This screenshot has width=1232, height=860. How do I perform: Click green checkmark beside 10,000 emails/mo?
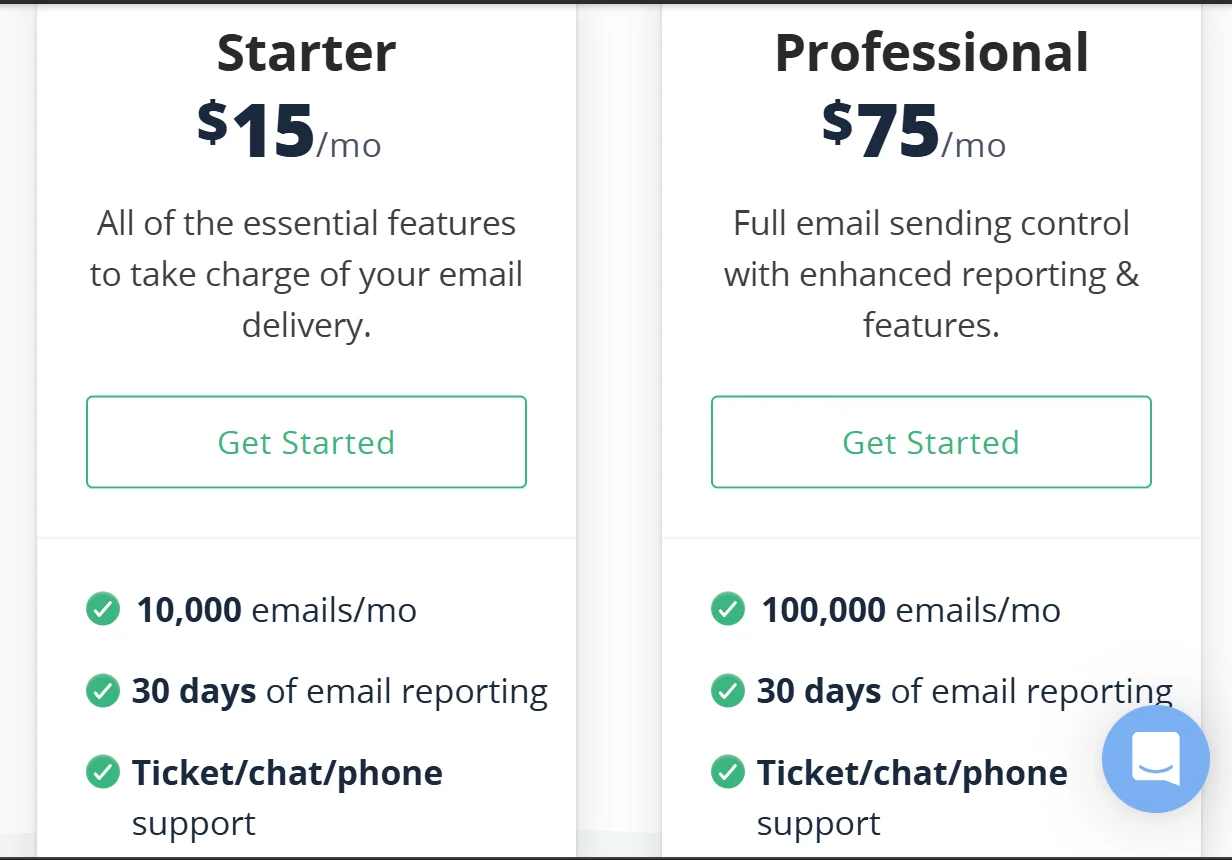pyautogui.click(x=103, y=609)
